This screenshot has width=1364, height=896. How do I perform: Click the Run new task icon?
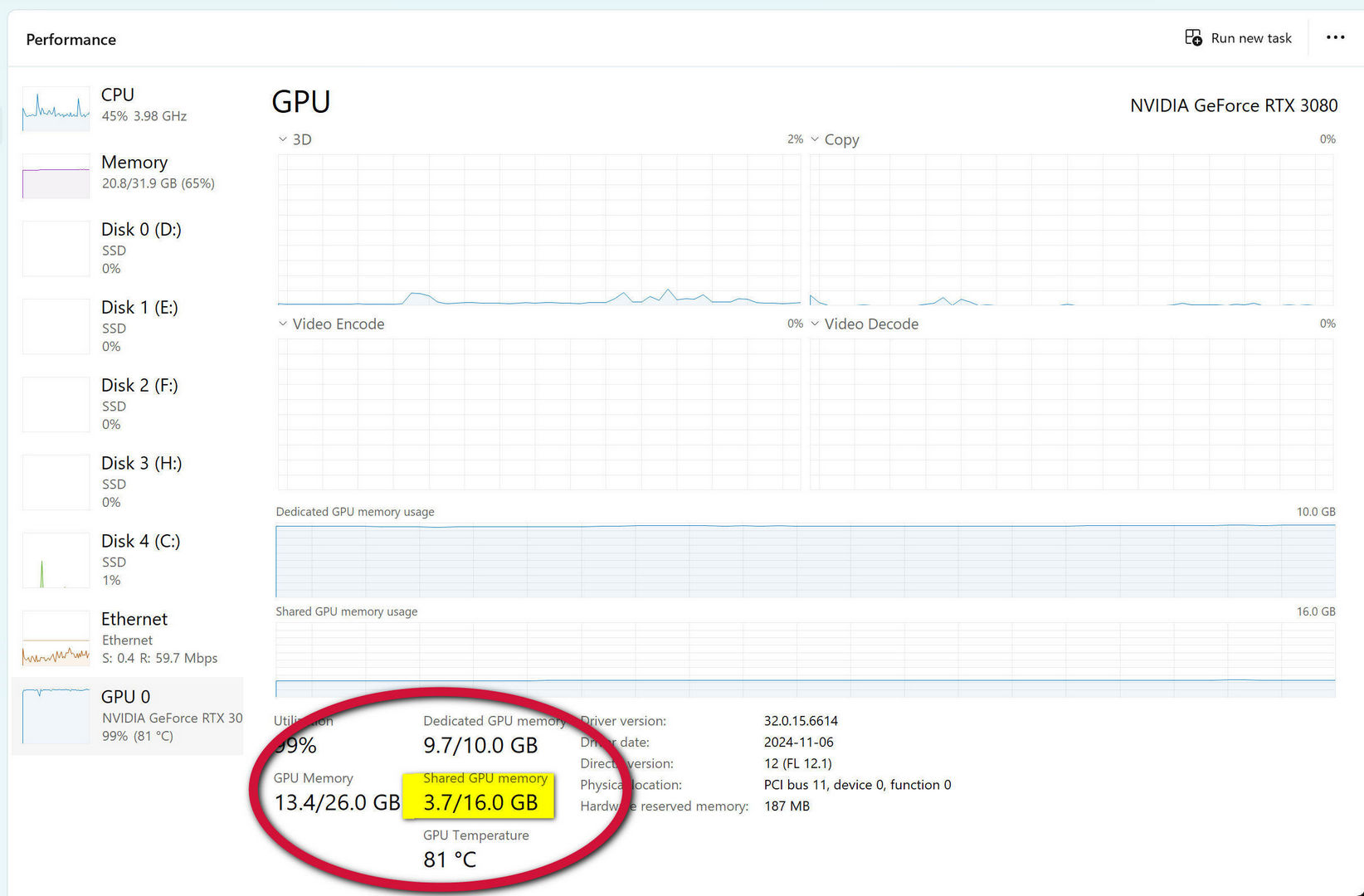tap(1193, 37)
